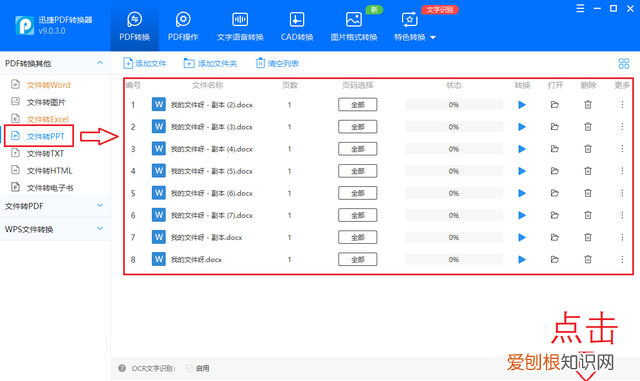Open output folder for file number 1
The image size is (640, 381).
(x=554, y=105)
